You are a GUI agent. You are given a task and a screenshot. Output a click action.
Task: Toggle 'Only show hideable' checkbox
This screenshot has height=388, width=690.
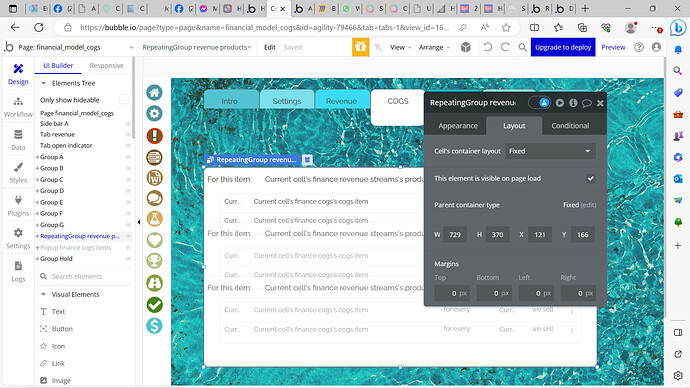point(124,100)
